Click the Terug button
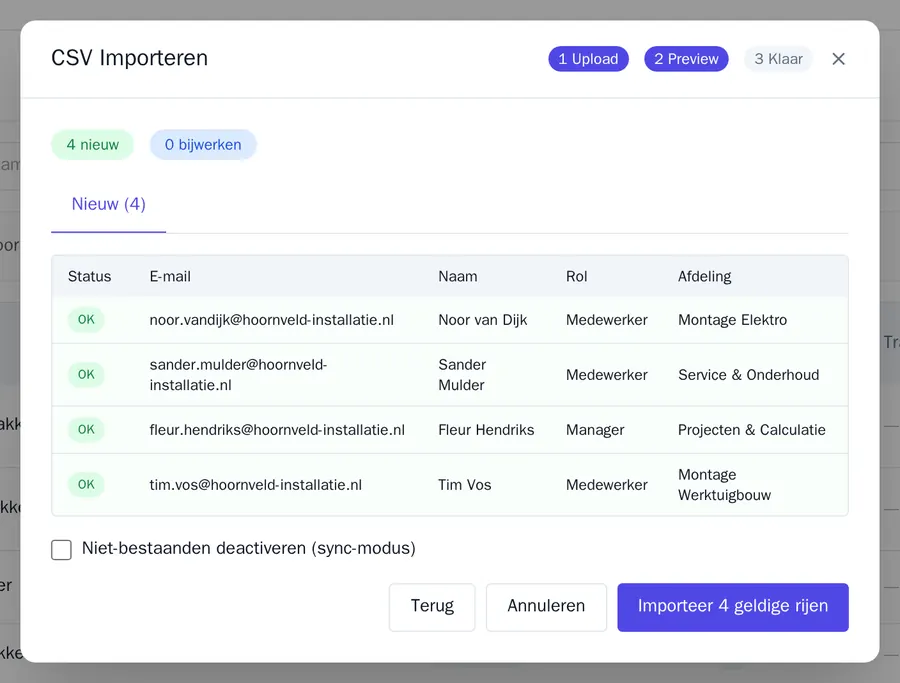This screenshot has width=900, height=683. 432,607
